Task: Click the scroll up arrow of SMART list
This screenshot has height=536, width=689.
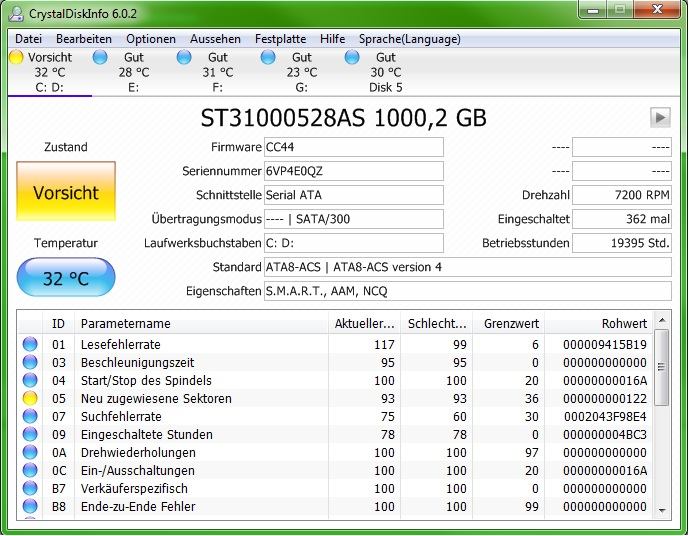Action: [x=662, y=321]
